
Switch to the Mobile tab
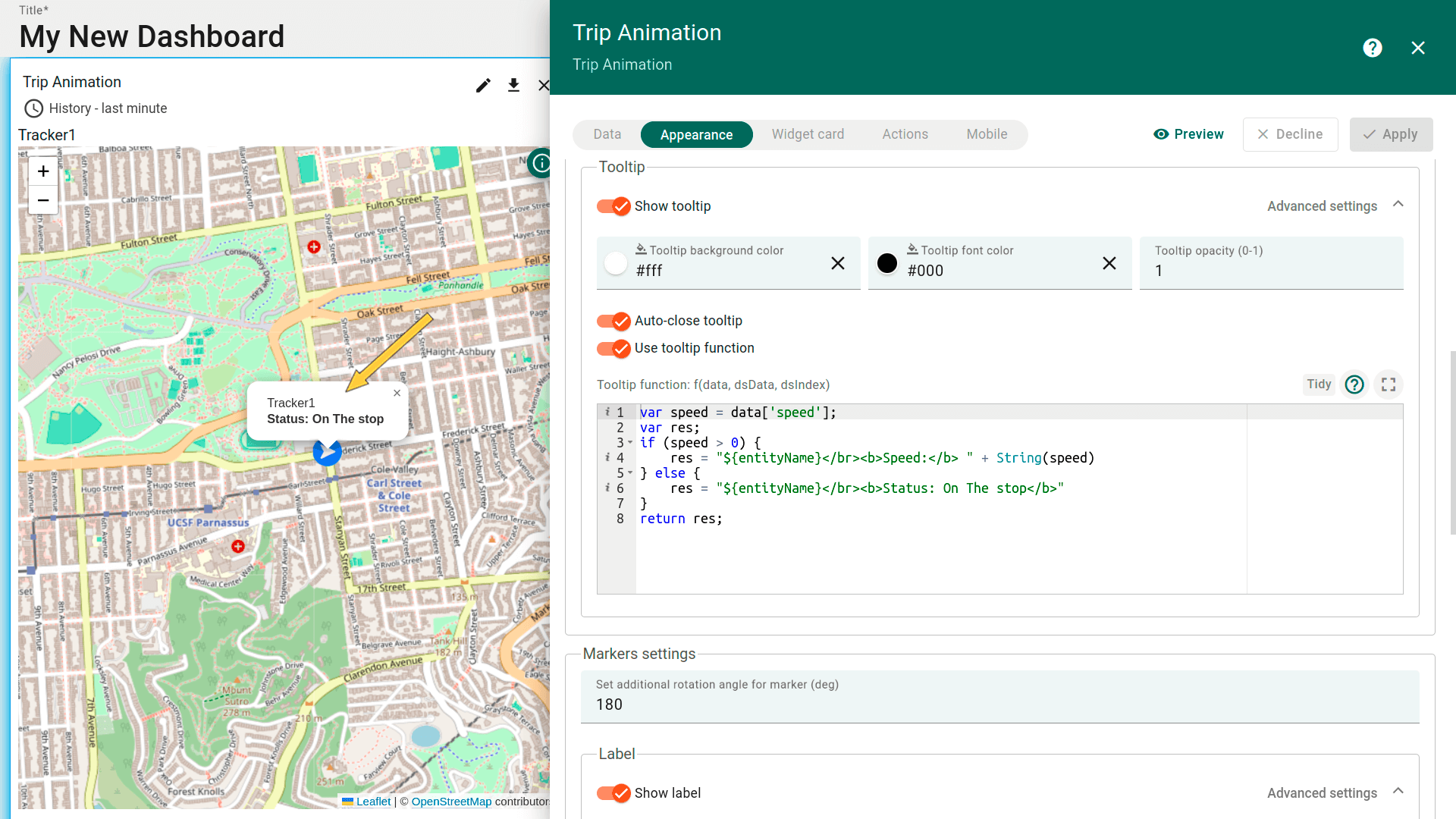(x=987, y=134)
